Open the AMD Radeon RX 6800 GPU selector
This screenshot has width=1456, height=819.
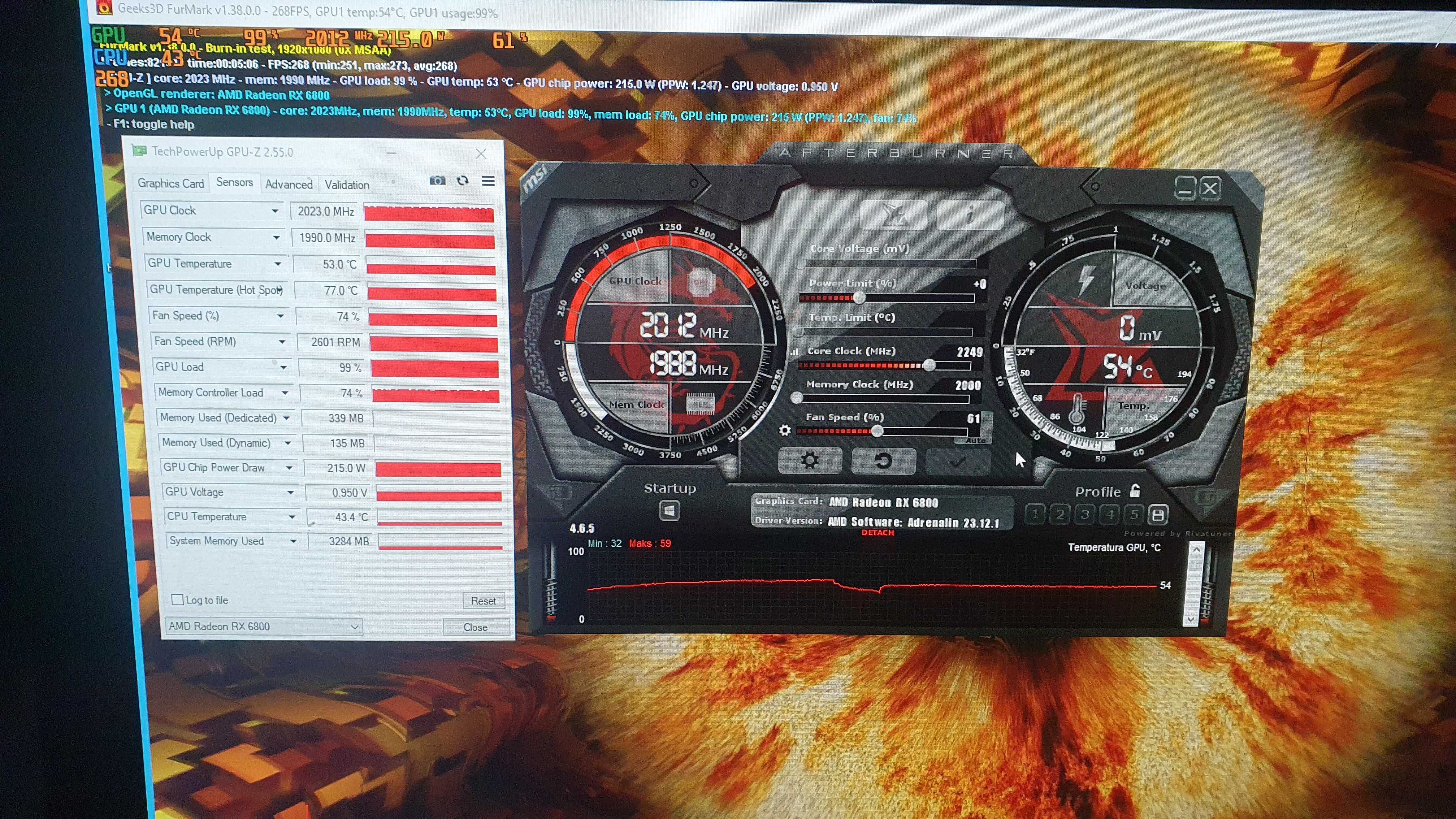click(264, 626)
